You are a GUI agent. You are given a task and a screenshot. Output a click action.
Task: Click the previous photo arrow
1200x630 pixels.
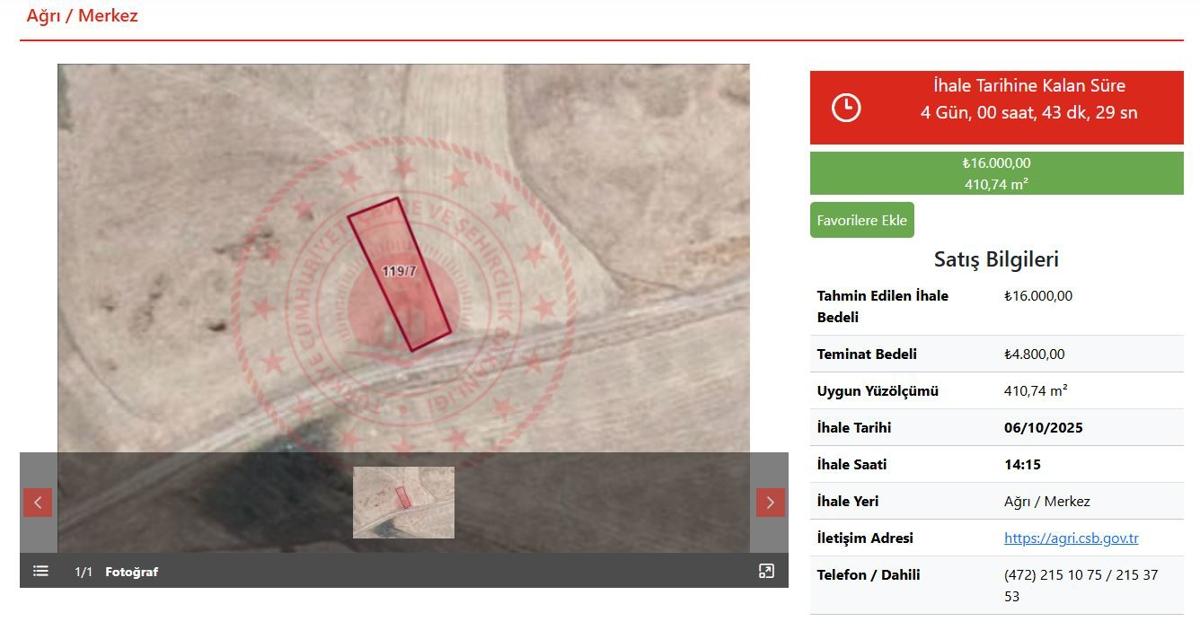tap(38, 502)
